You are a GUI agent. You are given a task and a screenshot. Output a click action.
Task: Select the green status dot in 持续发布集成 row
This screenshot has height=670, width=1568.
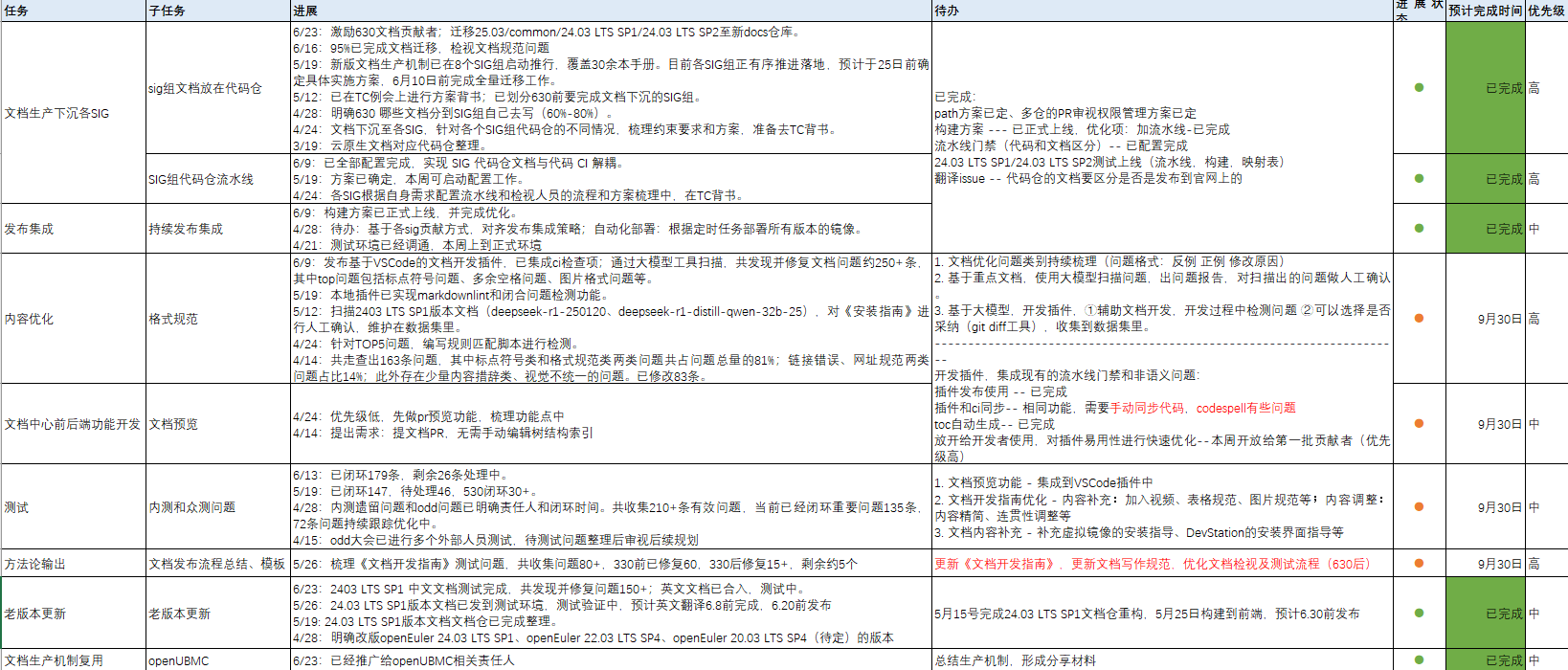tap(1419, 229)
